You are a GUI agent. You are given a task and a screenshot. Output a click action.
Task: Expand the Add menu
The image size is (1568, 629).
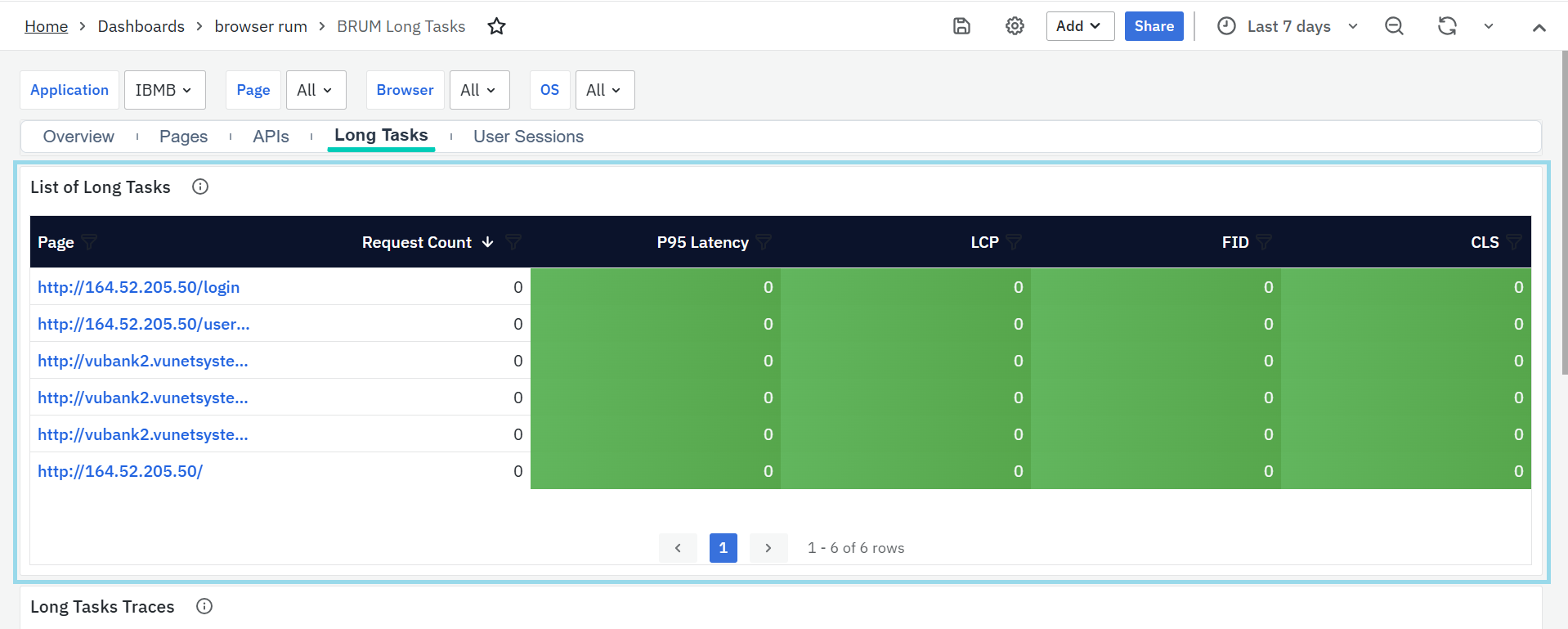[1079, 26]
